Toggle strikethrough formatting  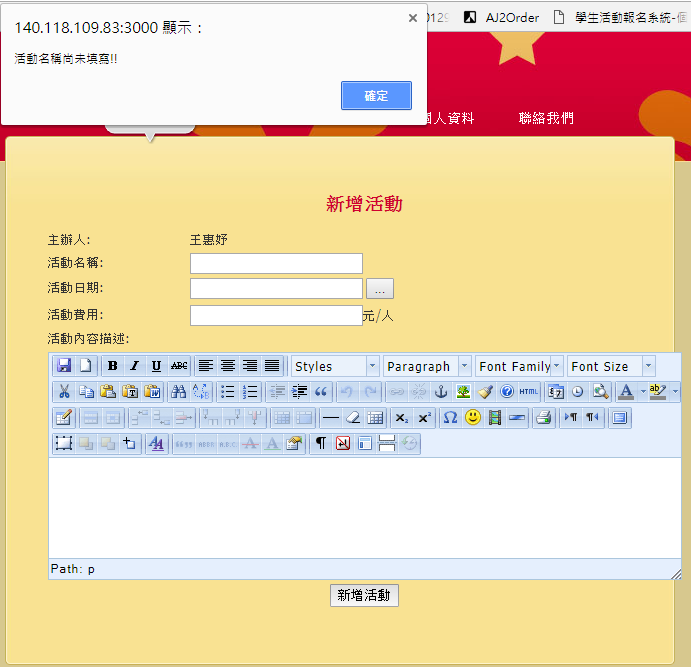point(179,366)
